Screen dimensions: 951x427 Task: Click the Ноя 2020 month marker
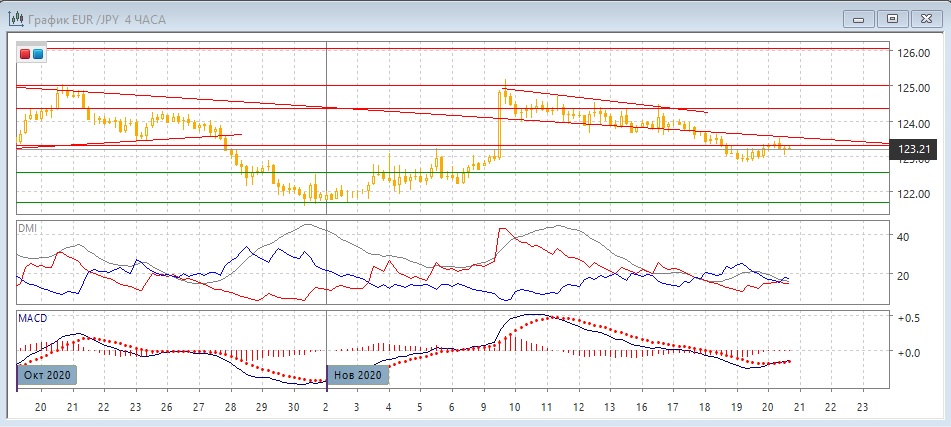click(x=357, y=375)
